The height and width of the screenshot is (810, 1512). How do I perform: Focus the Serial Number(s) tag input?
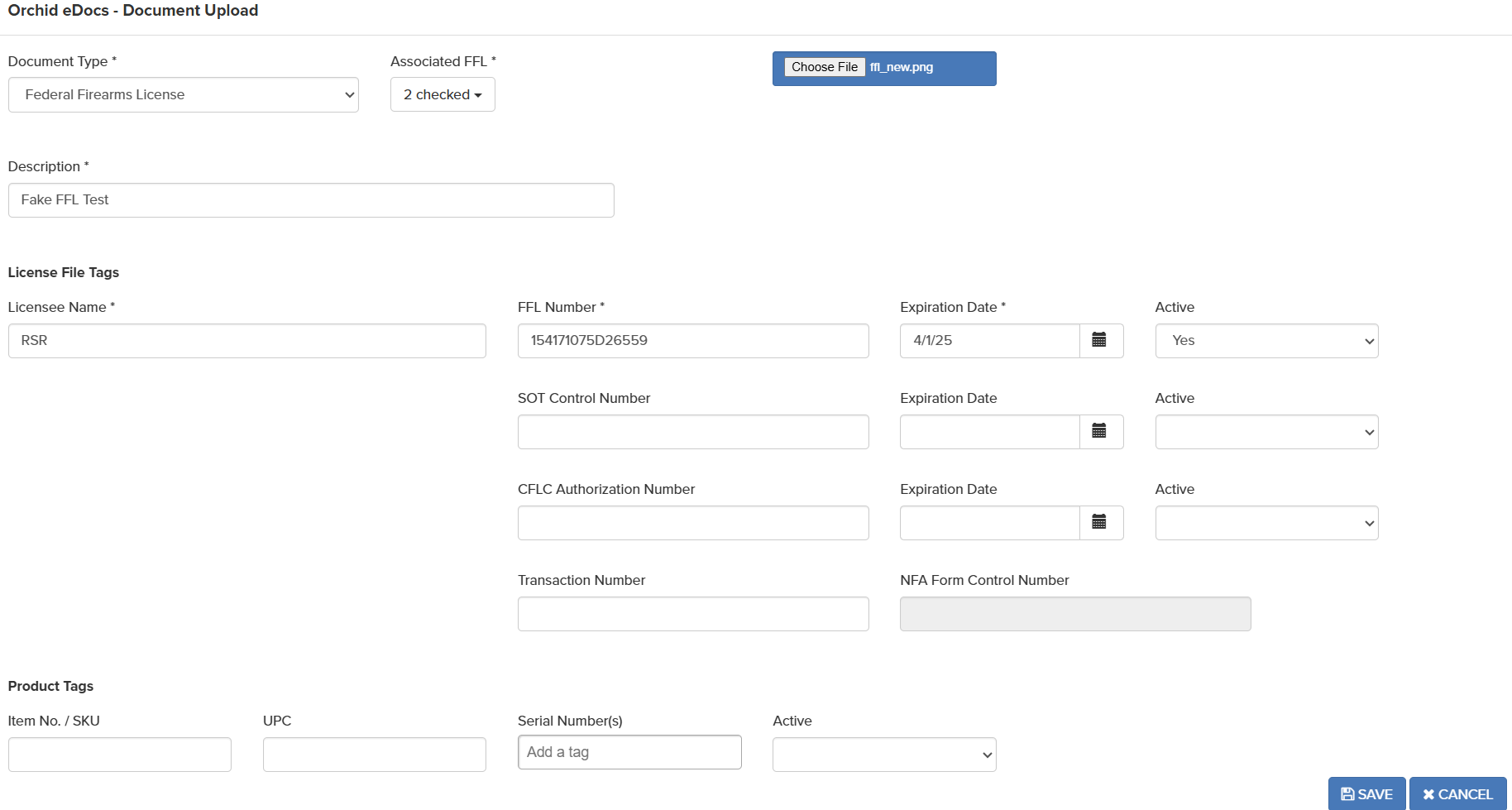[x=629, y=753]
